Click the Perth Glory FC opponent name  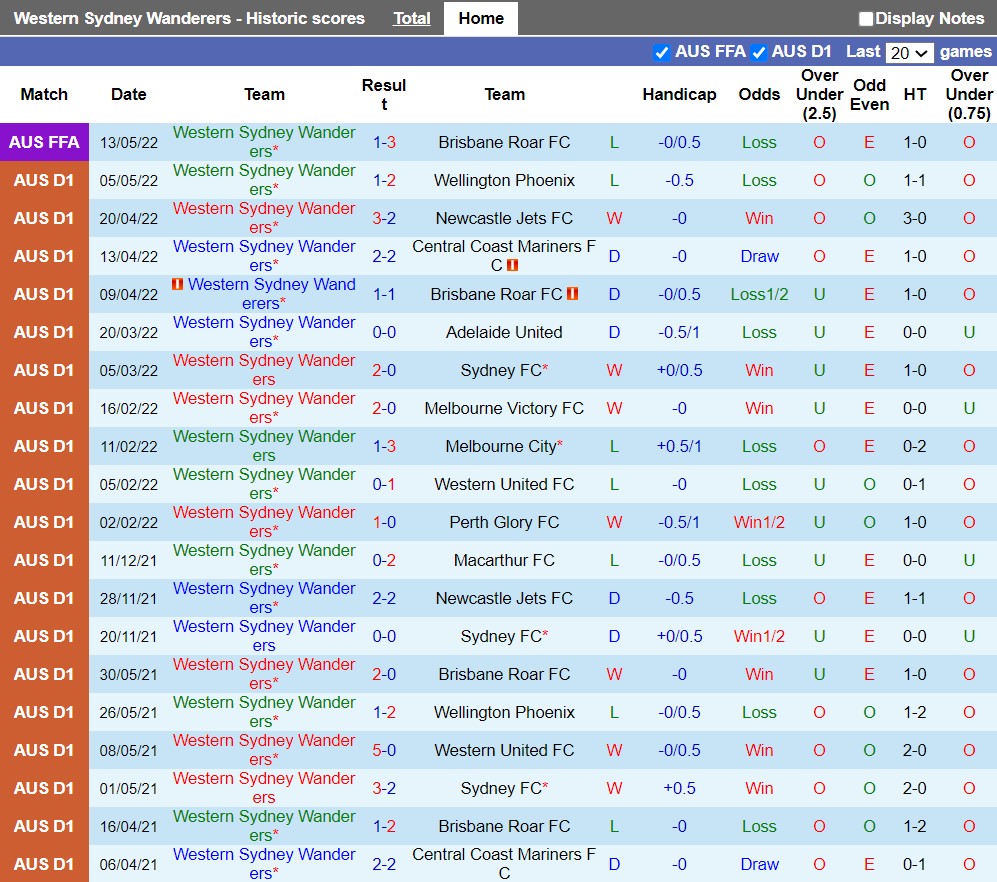tap(504, 522)
